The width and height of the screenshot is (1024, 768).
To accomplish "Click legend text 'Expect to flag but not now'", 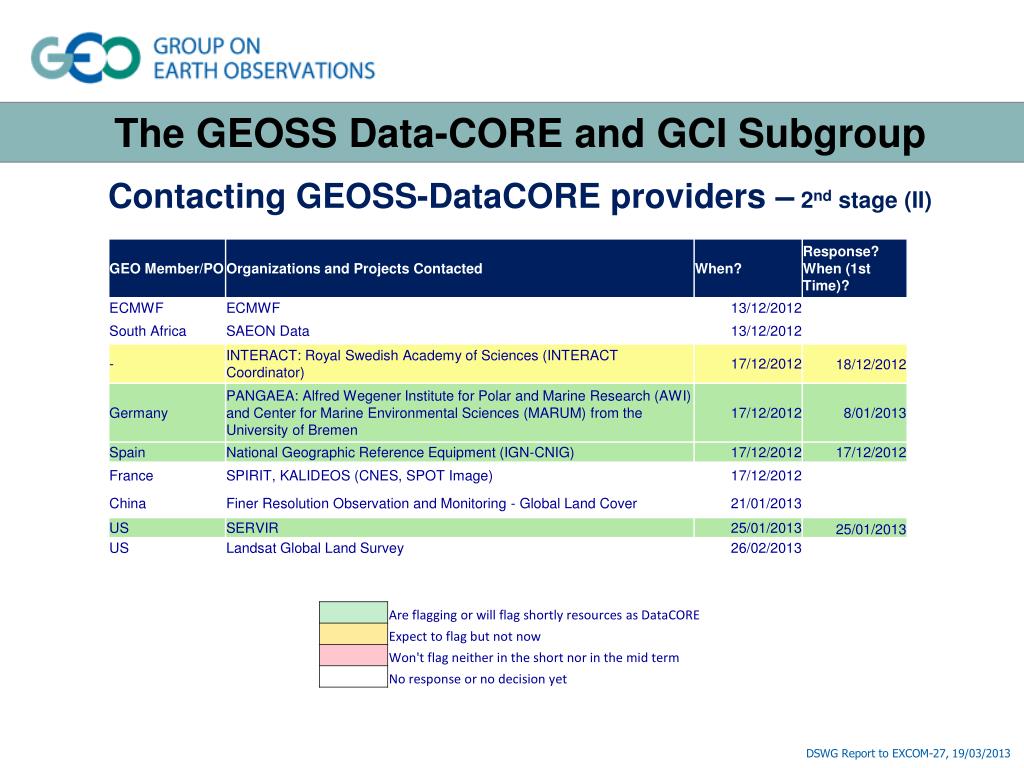I will tap(465, 636).
